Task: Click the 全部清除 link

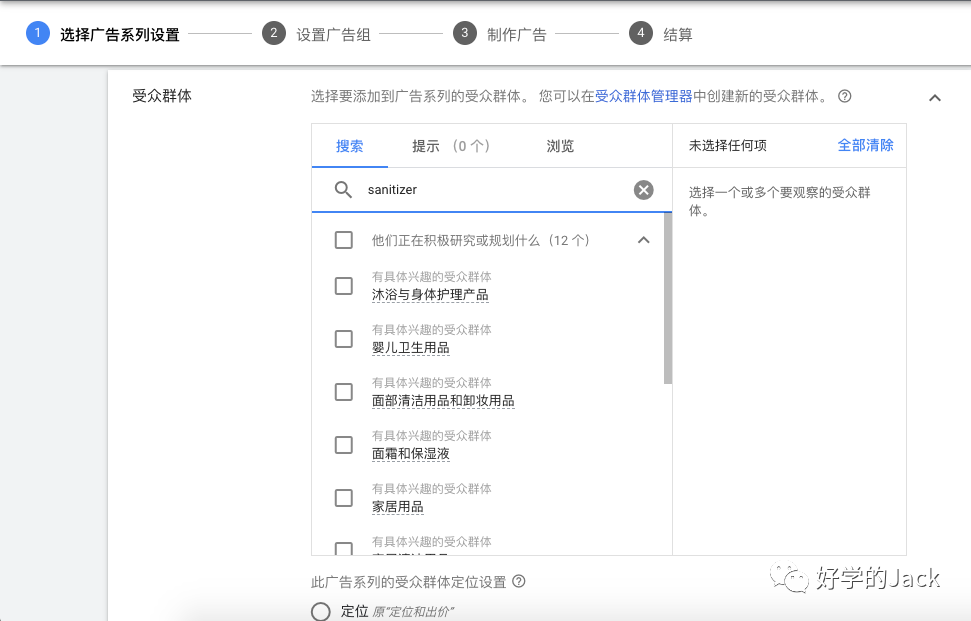Action: 864,145
